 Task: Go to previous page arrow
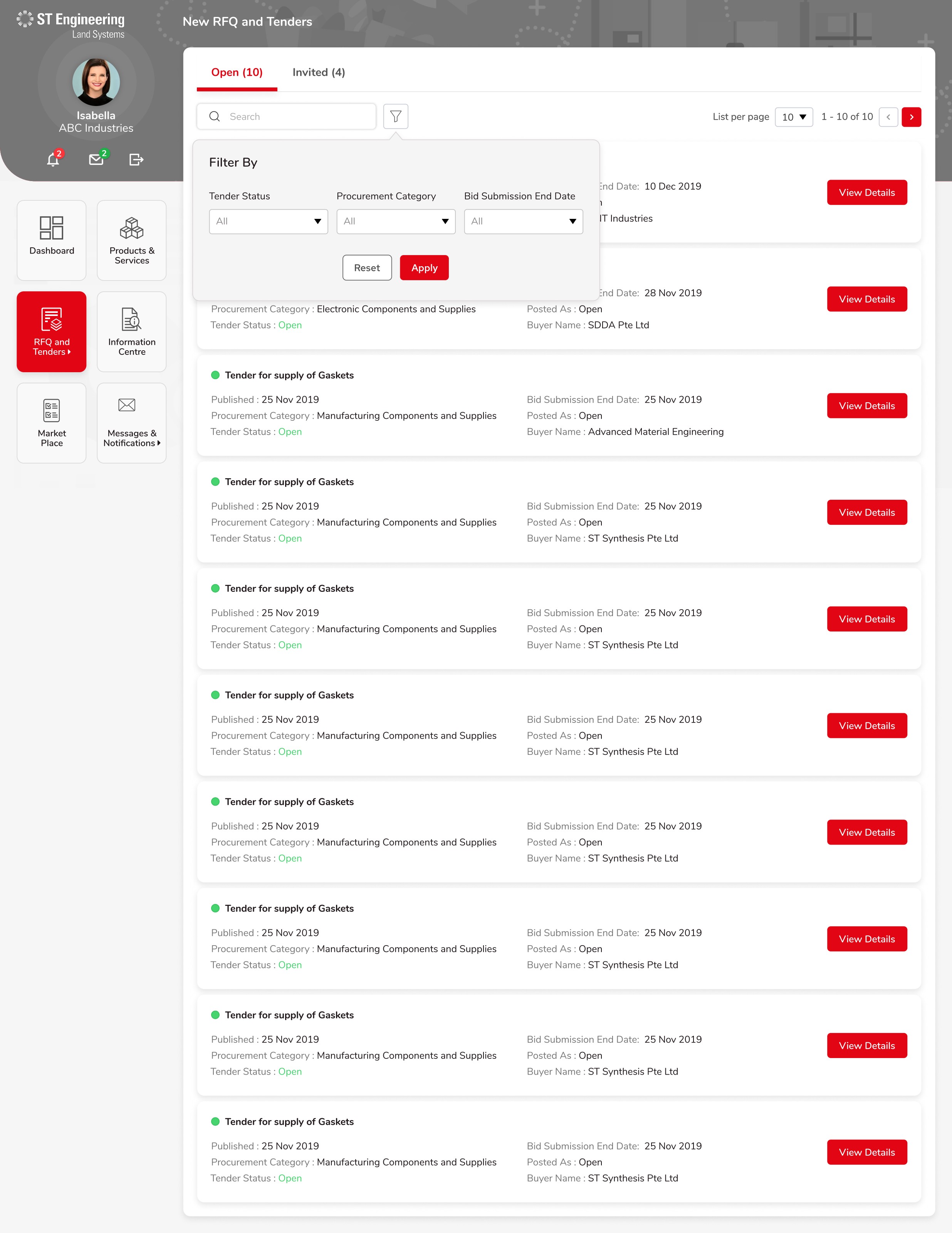[x=888, y=117]
